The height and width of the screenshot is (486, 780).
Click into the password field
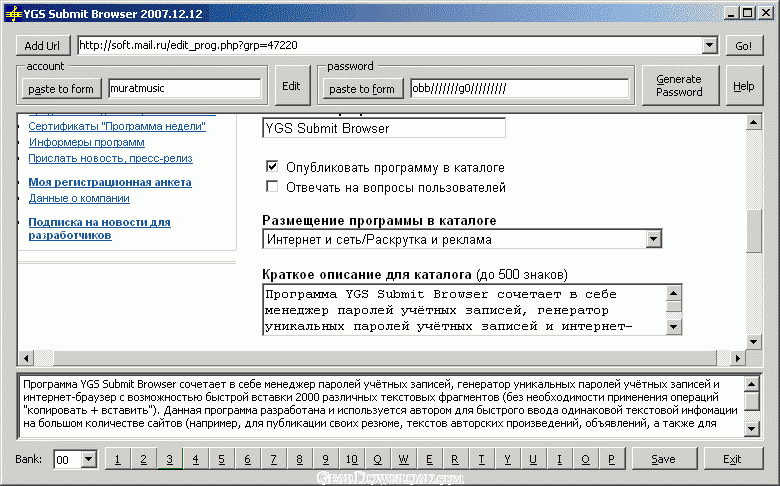[x=519, y=89]
